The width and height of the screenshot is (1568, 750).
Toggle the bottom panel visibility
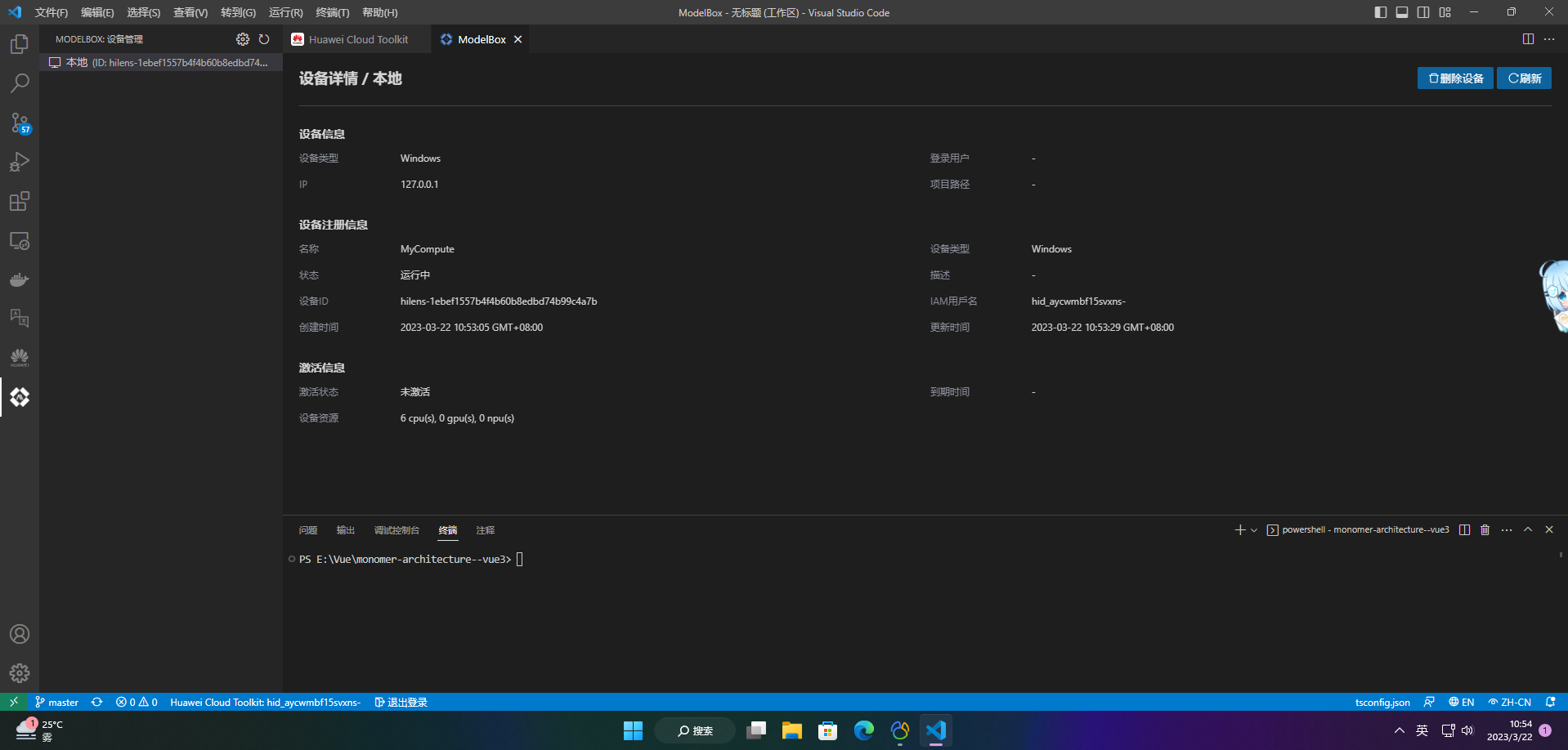click(x=1402, y=12)
